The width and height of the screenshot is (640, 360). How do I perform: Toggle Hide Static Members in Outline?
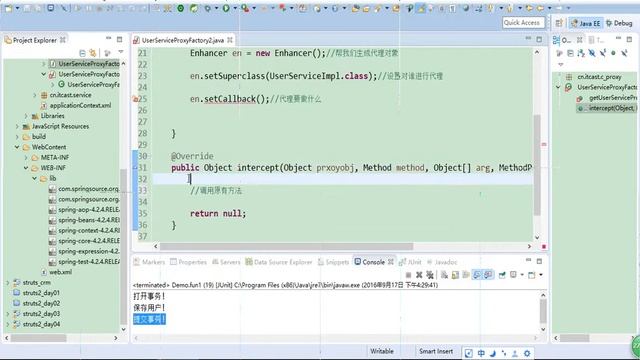coord(602,53)
